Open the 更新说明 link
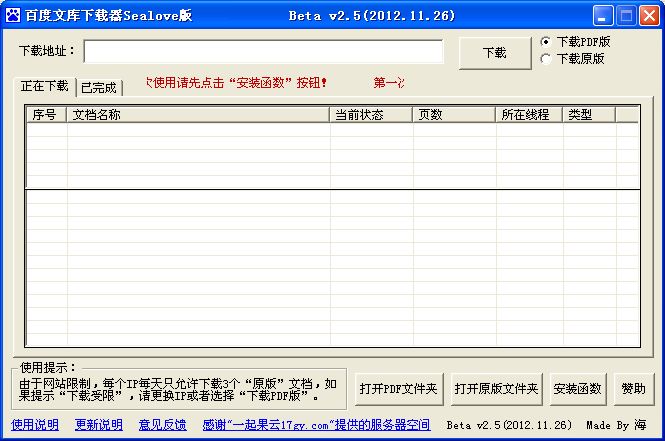The height and width of the screenshot is (441, 665). pos(99,425)
